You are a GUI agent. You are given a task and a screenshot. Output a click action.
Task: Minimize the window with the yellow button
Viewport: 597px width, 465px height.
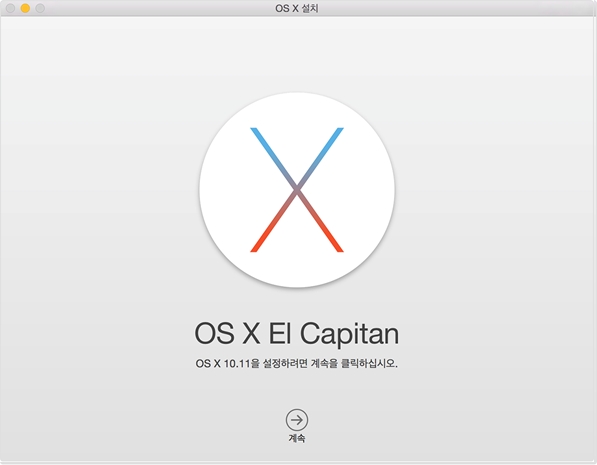(x=25, y=8)
